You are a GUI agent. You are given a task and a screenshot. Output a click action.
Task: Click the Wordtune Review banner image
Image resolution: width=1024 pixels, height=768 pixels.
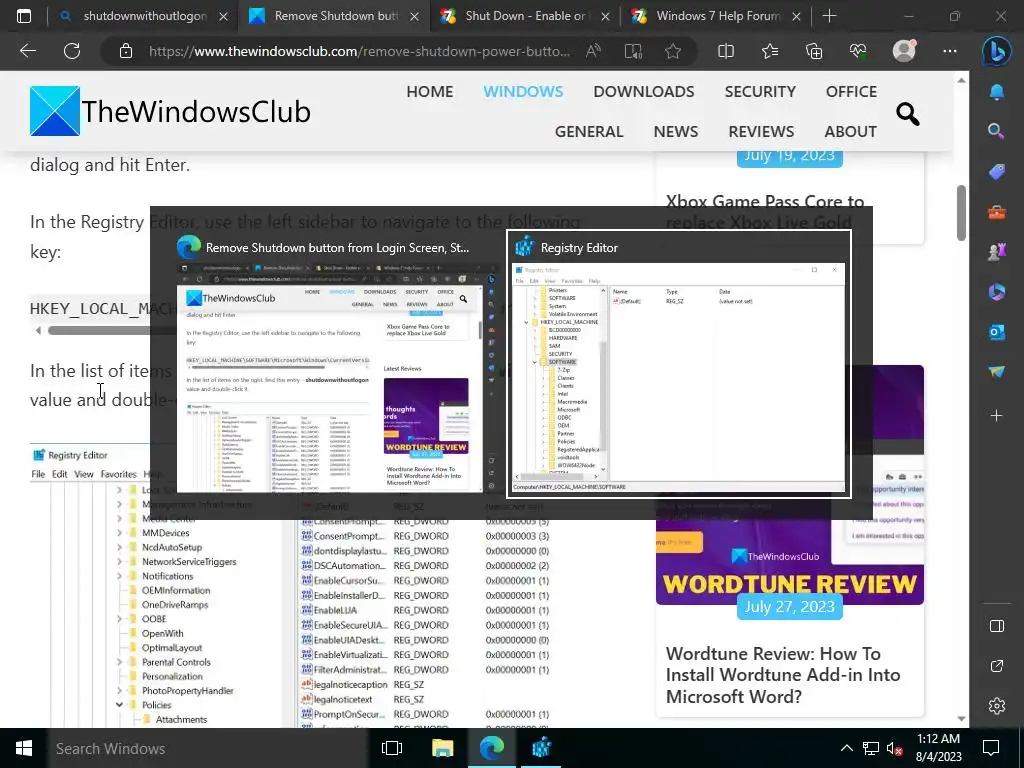(790, 485)
